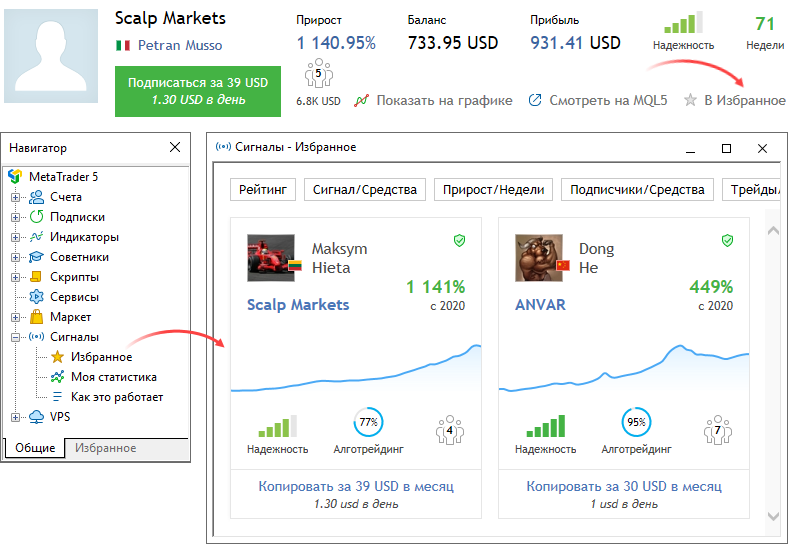Image resolution: width=788 pixels, height=544 pixels.
Task: Click the F1 car avatar thumbnail
Action: click(x=271, y=258)
